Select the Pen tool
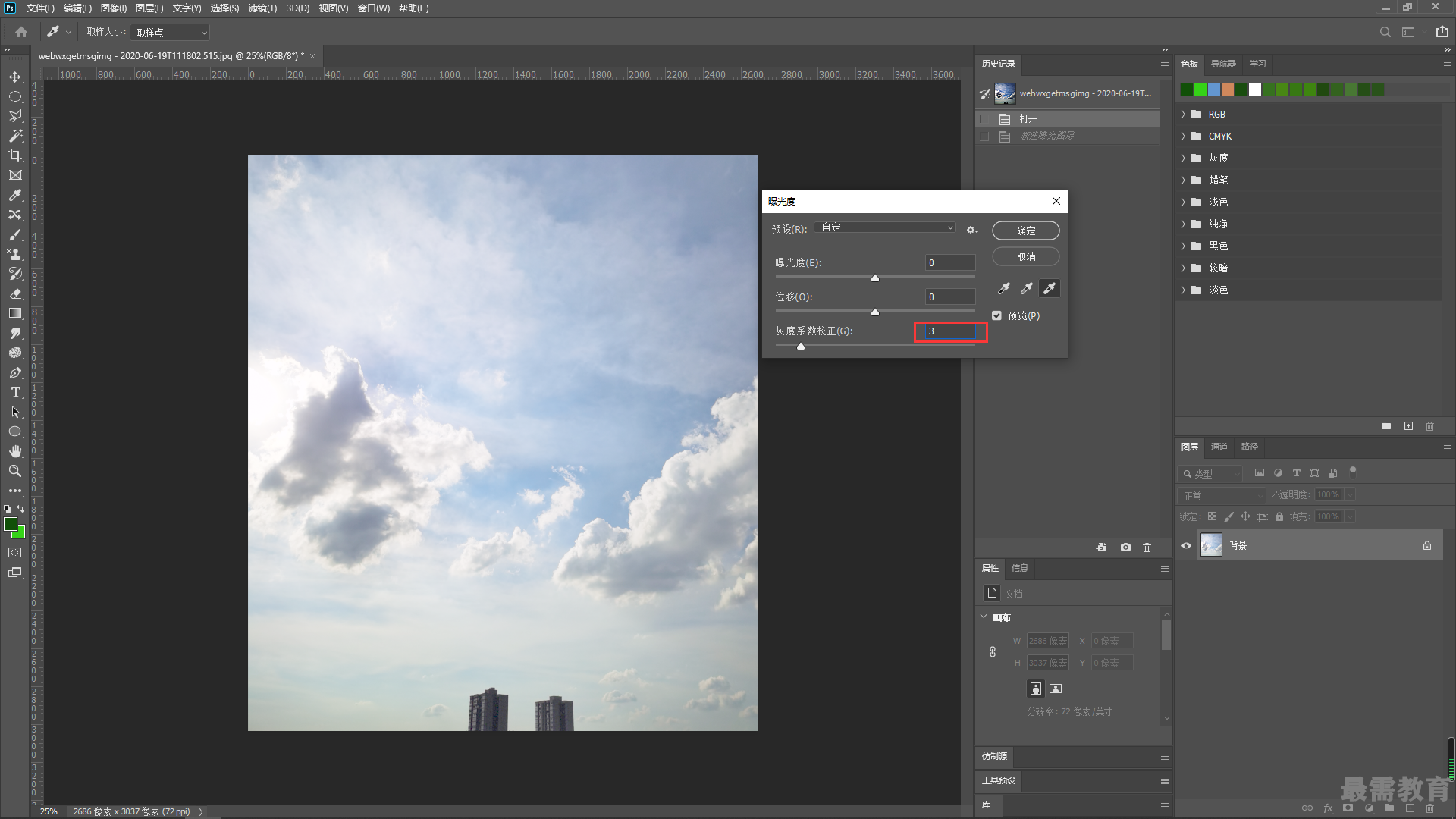 pyautogui.click(x=15, y=372)
